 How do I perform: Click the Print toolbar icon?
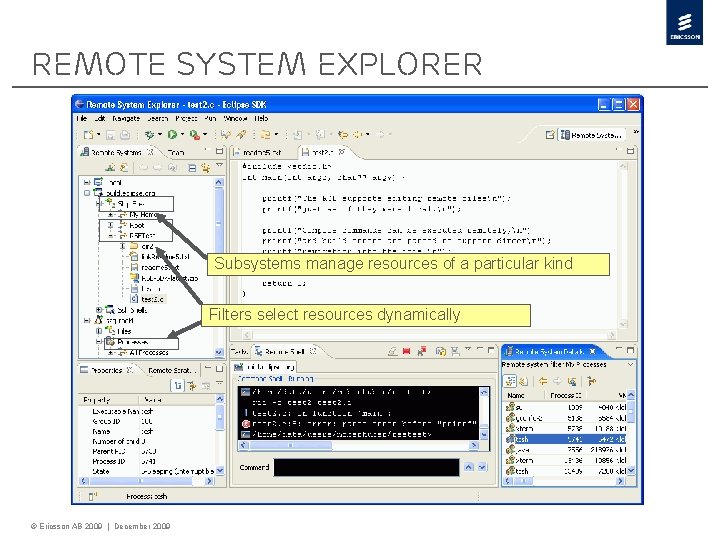pos(125,135)
